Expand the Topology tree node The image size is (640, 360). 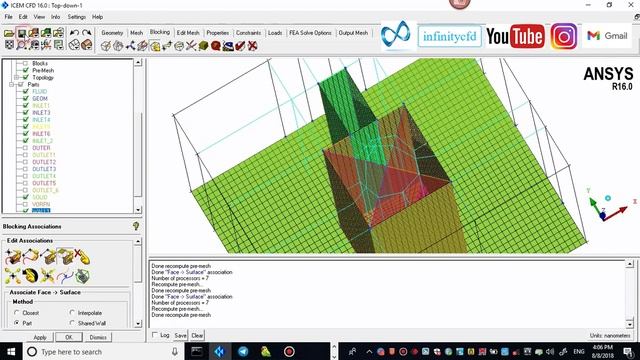17,77
